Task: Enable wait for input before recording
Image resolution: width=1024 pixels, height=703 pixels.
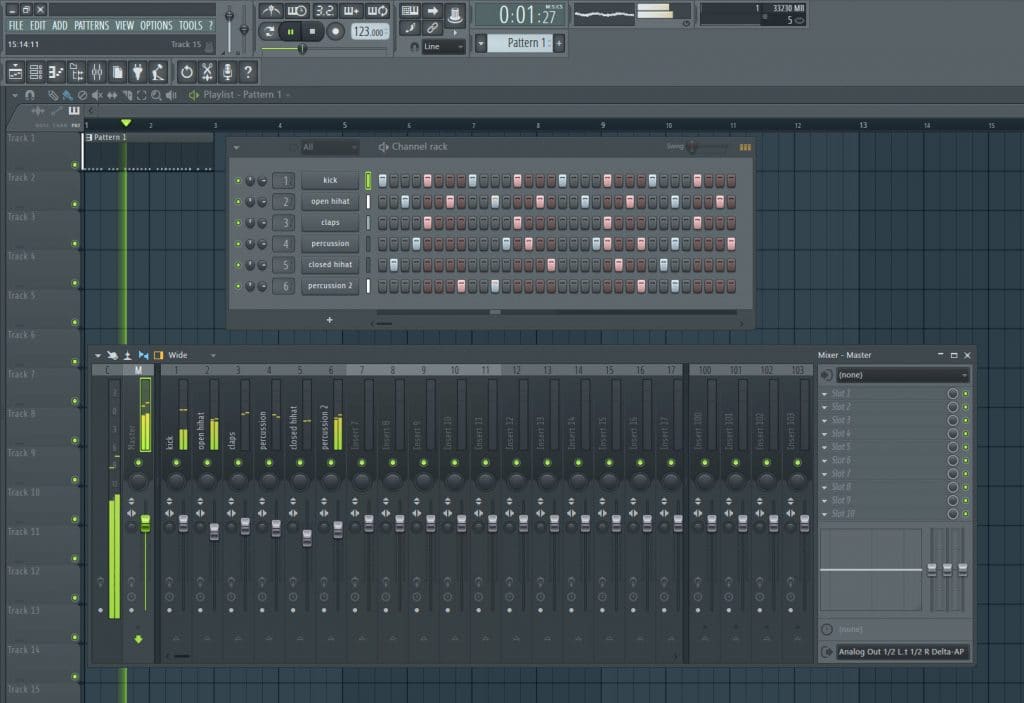Action: (x=297, y=11)
